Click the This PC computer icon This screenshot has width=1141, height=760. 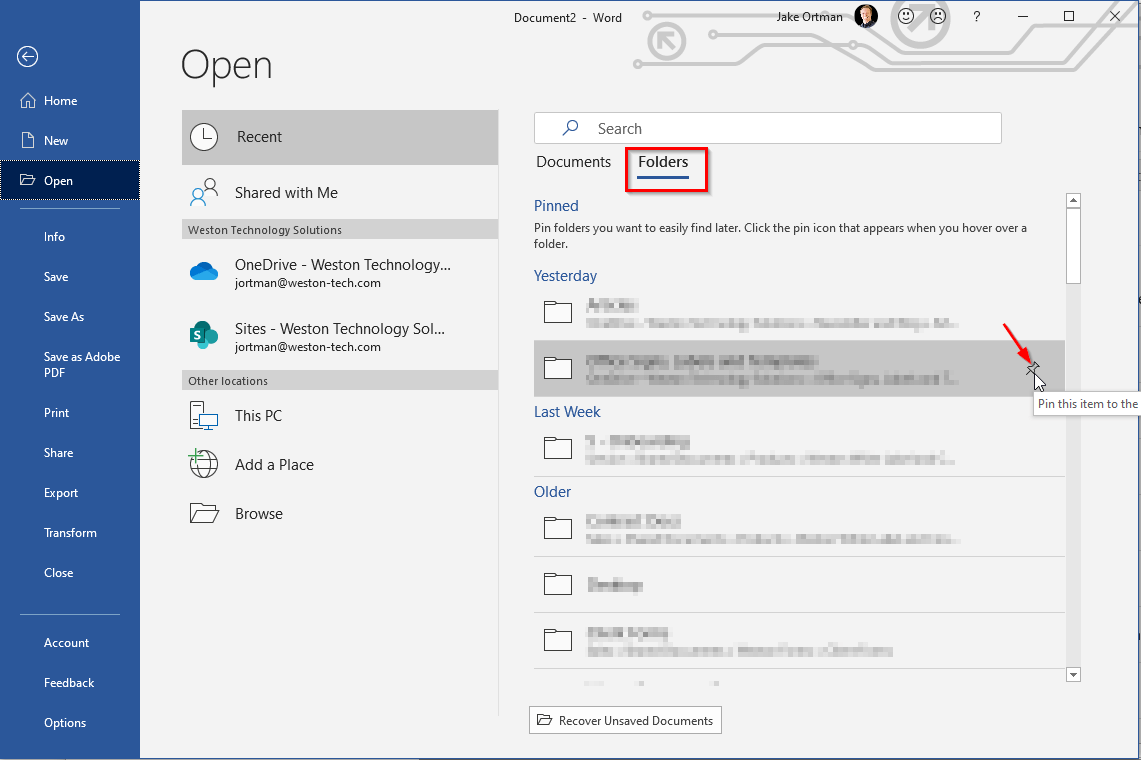pos(204,416)
